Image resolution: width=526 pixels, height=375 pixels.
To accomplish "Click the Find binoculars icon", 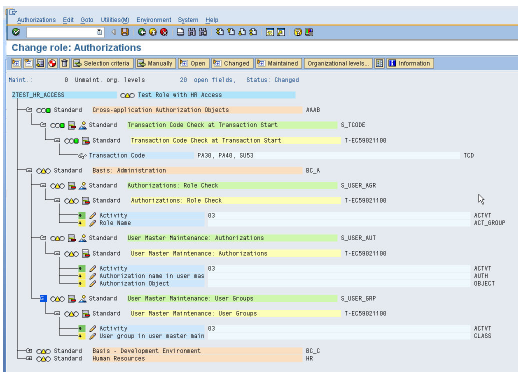I will (x=192, y=32).
